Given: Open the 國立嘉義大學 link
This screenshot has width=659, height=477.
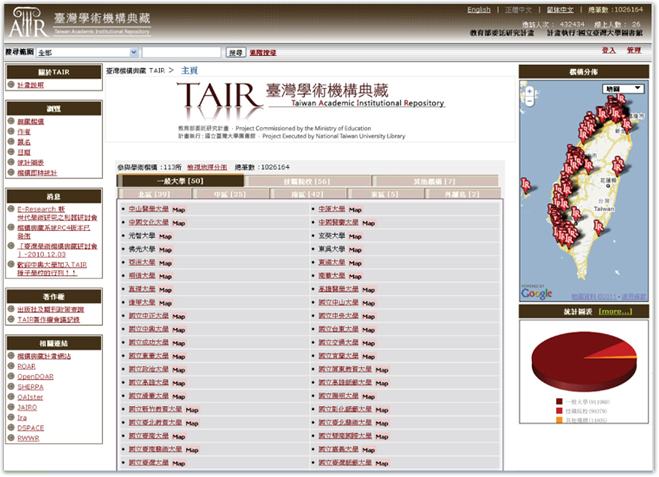Looking at the screenshot, I should (338, 449).
